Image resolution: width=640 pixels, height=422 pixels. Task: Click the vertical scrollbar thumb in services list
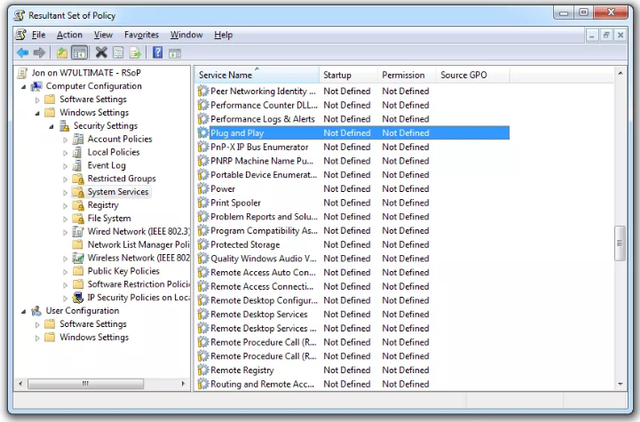620,243
